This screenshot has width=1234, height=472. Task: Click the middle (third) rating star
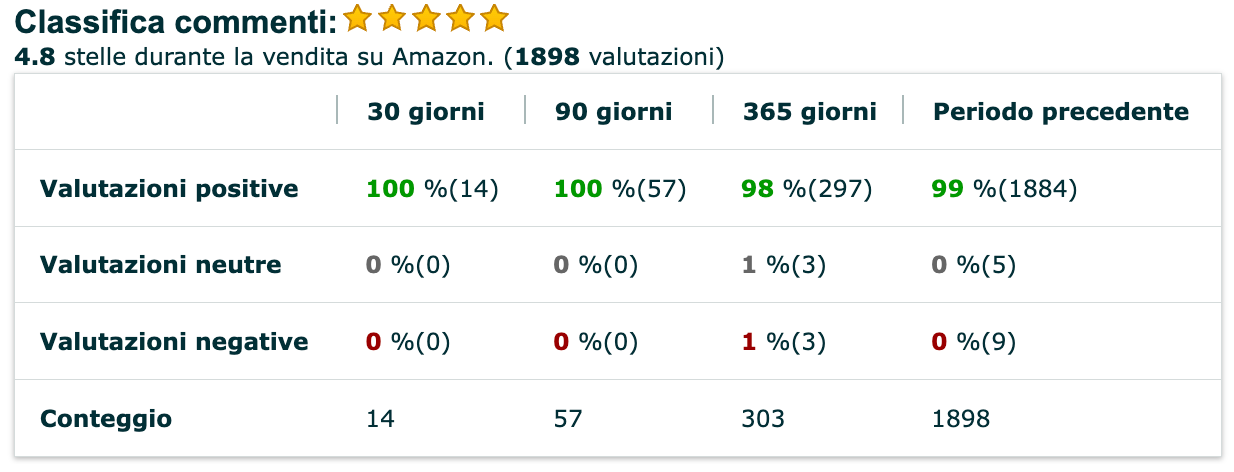426,18
